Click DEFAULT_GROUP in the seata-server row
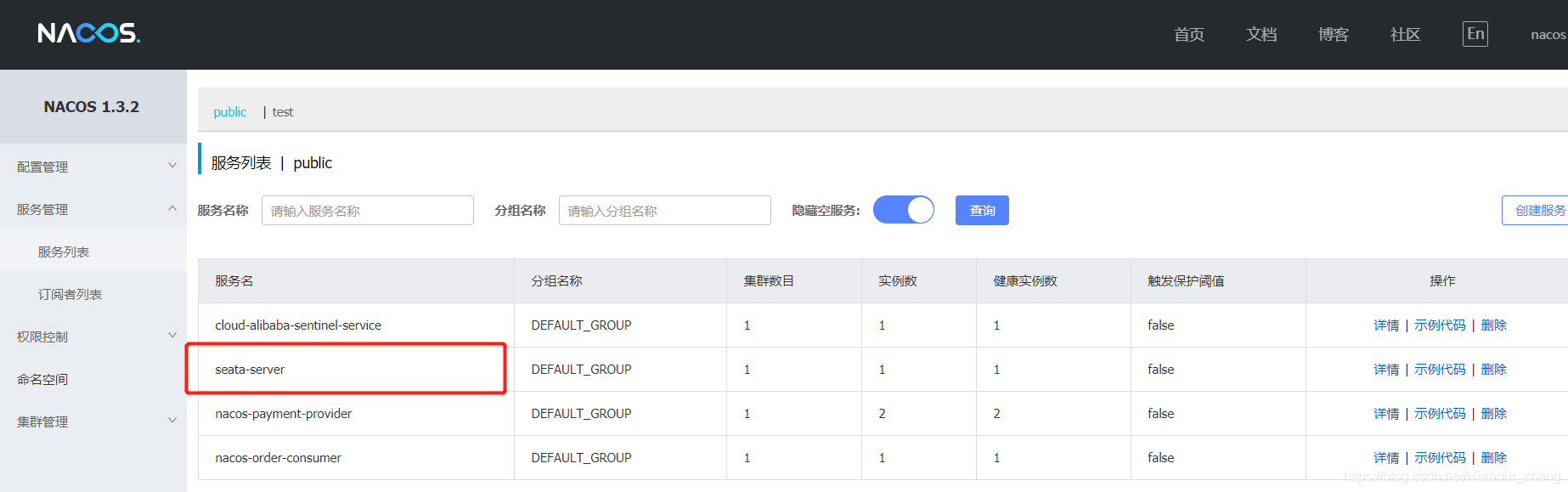Screen dimensions: 1568x492 point(582,370)
